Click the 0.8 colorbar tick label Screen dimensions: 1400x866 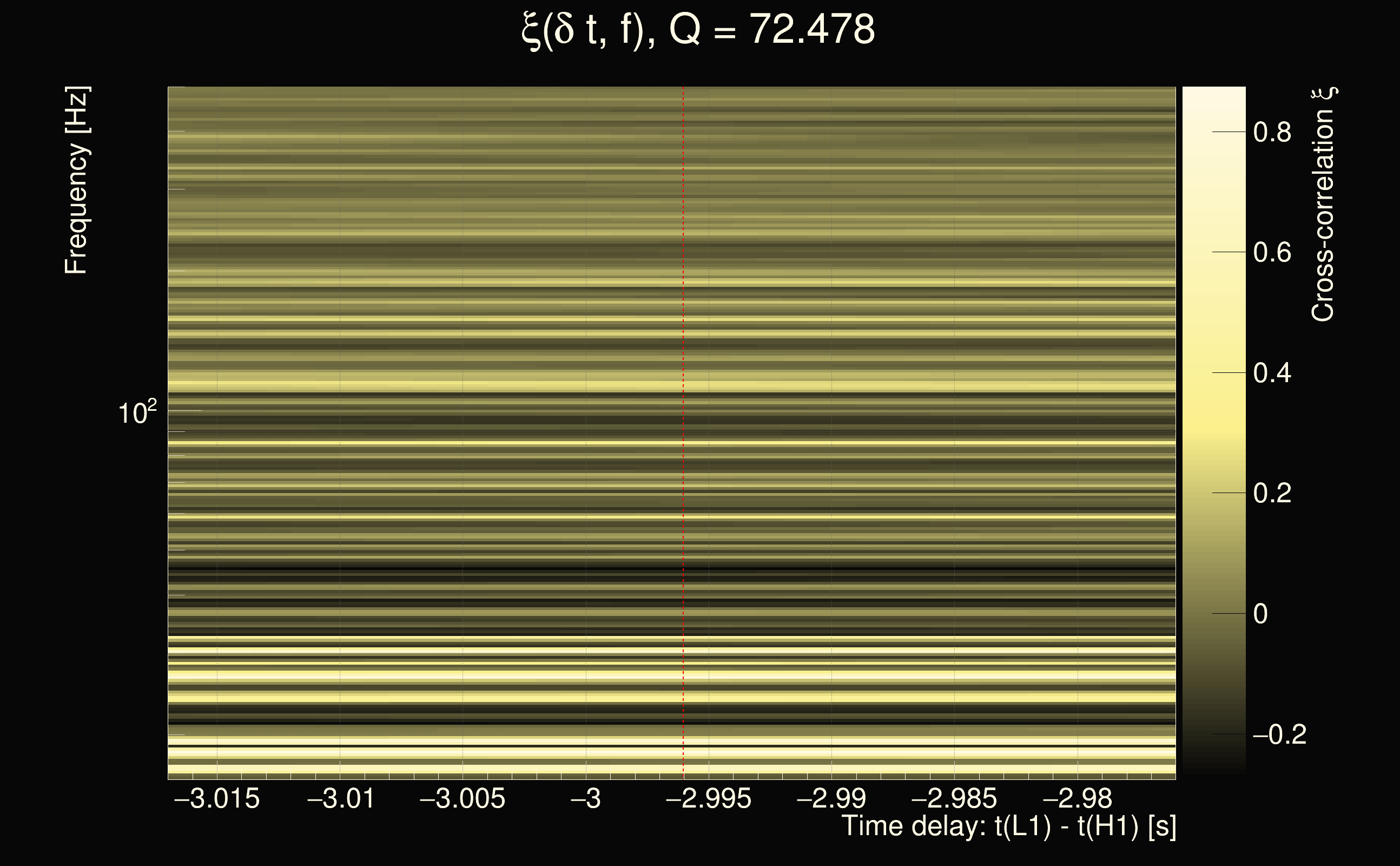(1272, 132)
